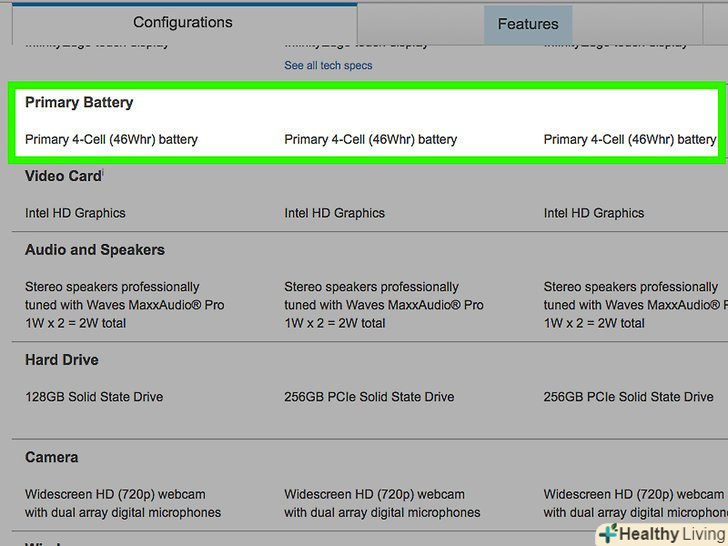Click the Camera section heading
Viewport: 728px width, 546px height.
tap(51, 457)
